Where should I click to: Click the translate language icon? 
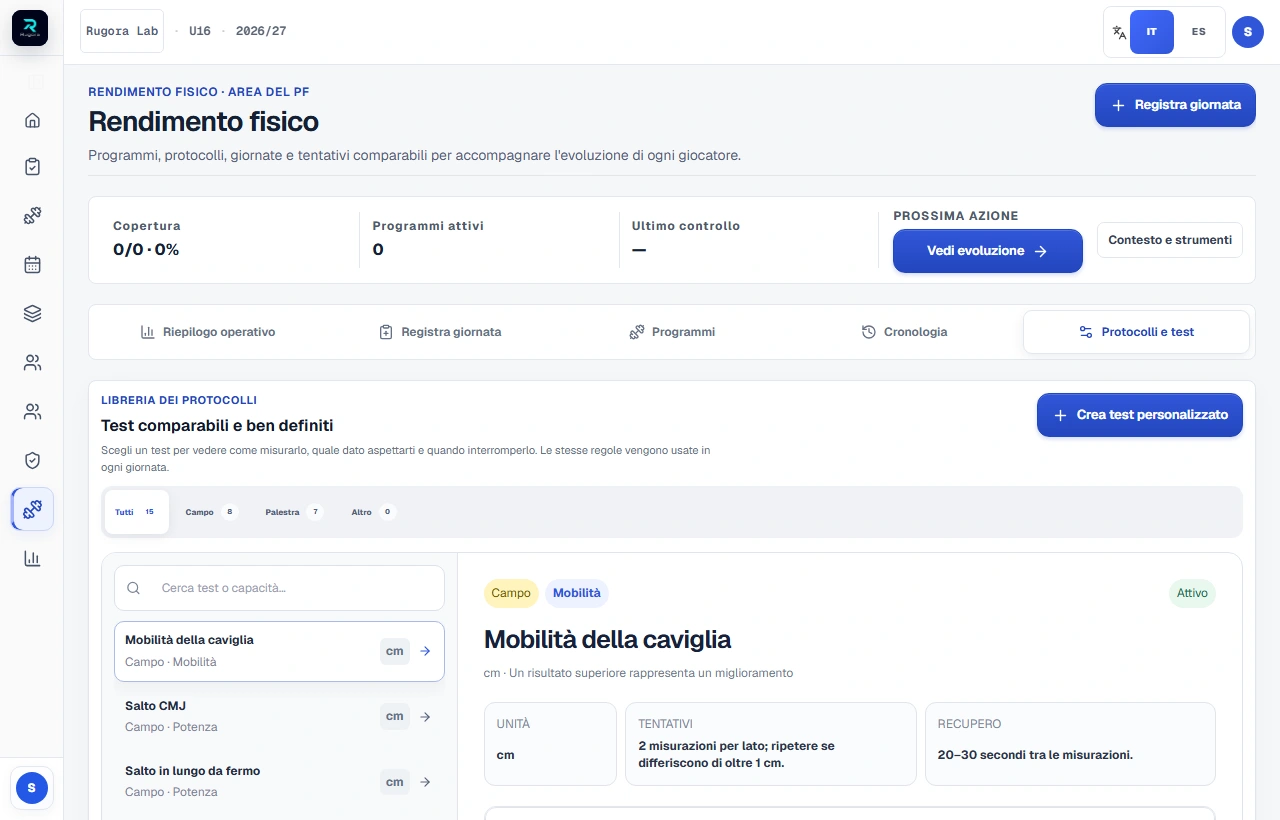click(x=1119, y=32)
